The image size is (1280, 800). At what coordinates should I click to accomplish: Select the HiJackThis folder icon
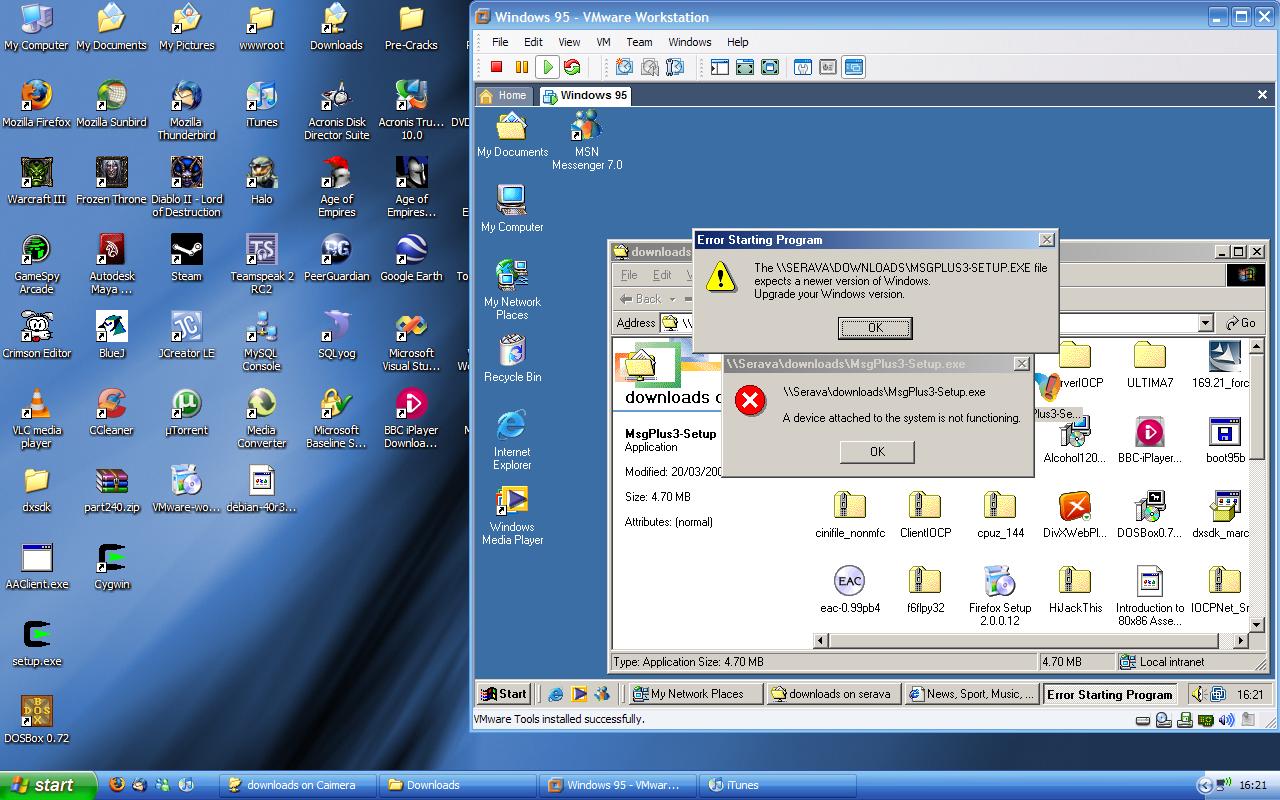(x=1075, y=590)
